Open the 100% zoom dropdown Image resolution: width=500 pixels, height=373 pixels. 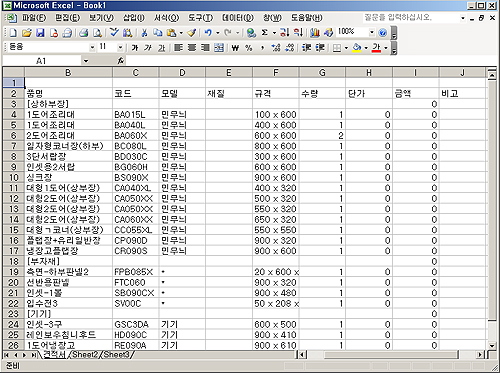tap(372, 32)
